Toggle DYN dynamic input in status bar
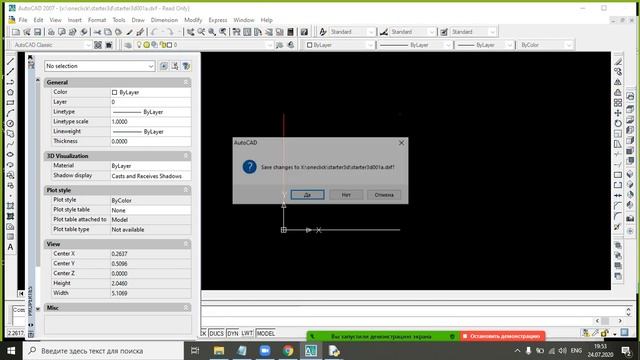This screenshot has height=360, width=640. [x=233, y=333]
